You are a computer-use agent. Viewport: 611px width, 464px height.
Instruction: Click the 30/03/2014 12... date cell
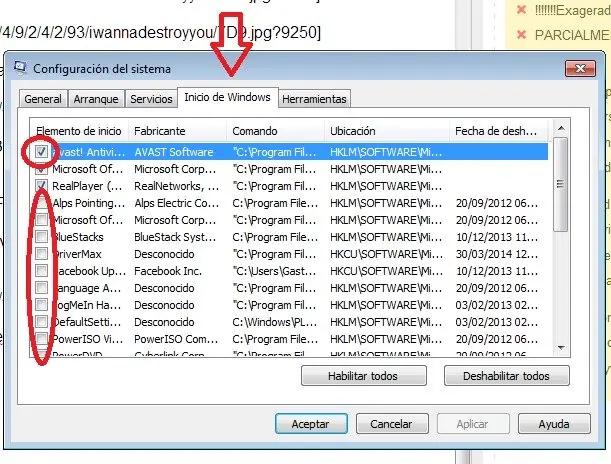pos(497,254)
